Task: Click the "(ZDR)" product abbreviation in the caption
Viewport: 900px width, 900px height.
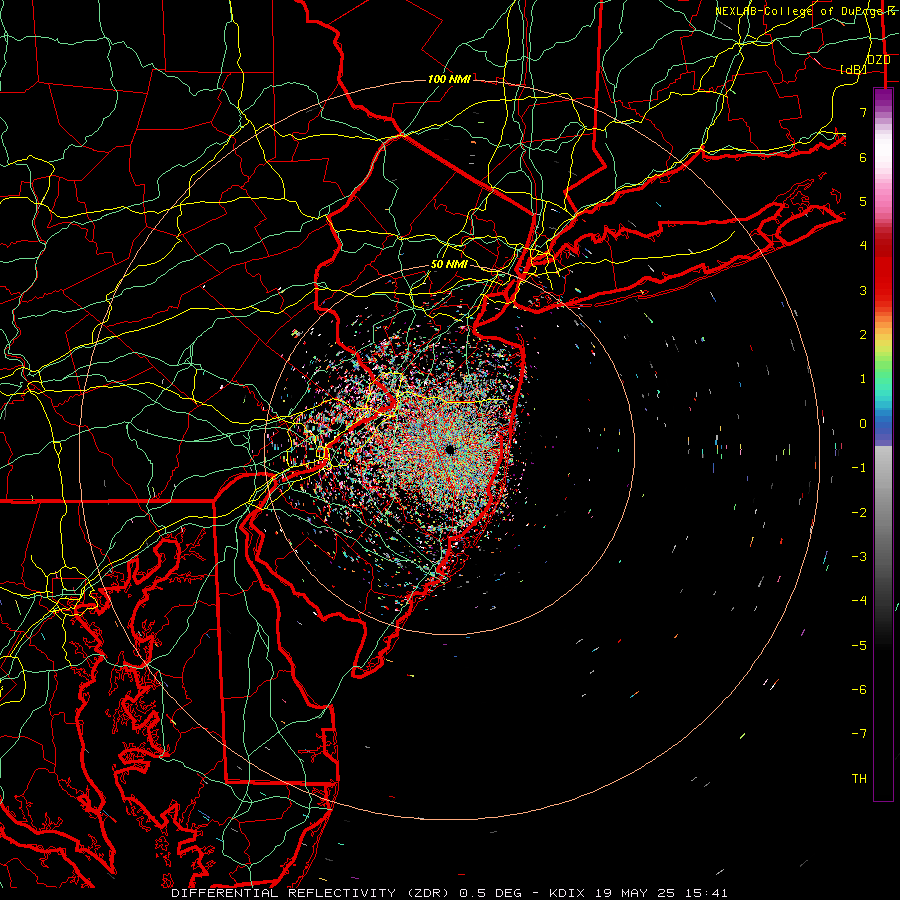Action: click(x=428, y=893)
